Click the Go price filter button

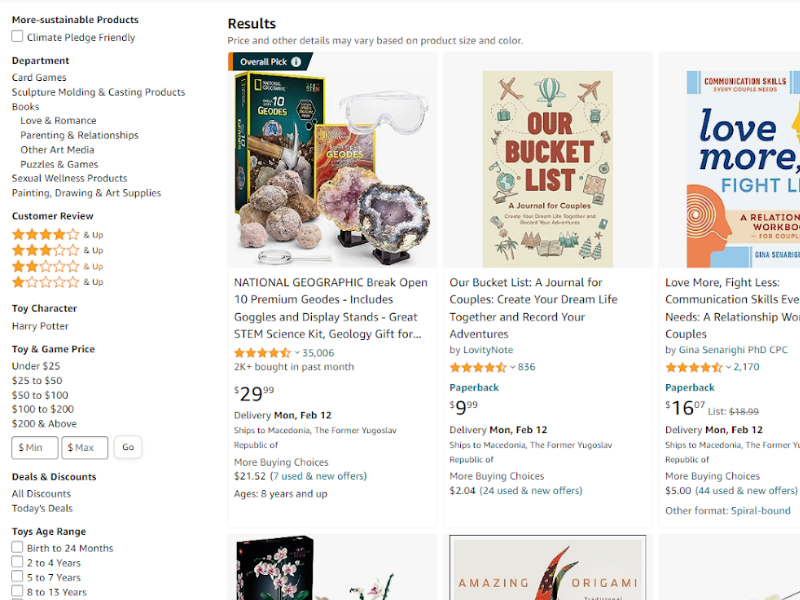tap(128, 447)
